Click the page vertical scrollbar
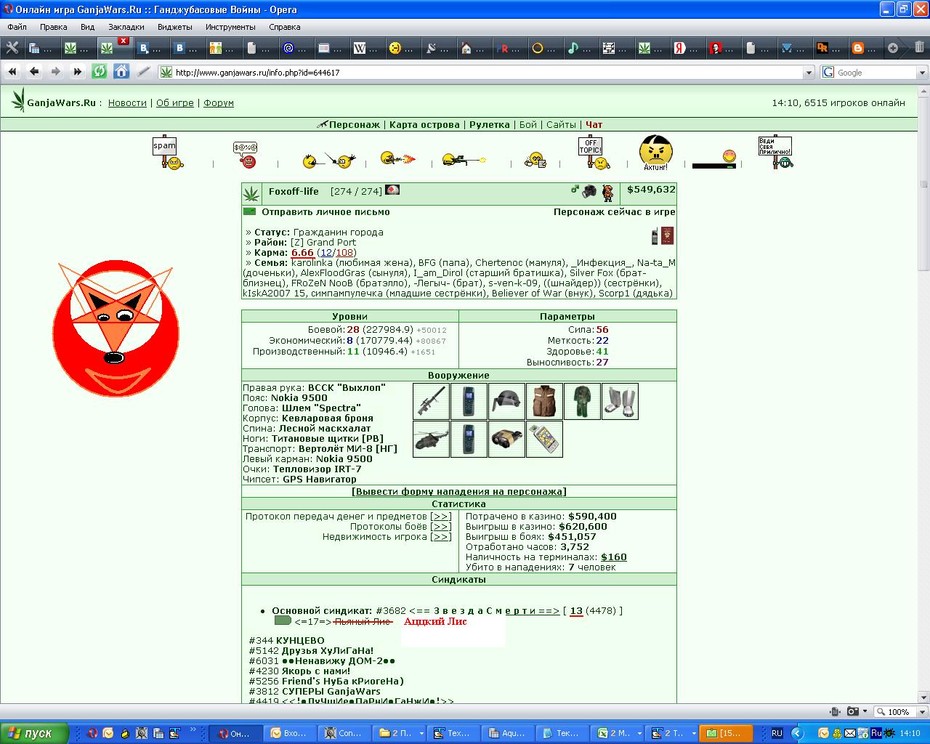The height and width of the screenshot is (744, 930). (923, 395)
